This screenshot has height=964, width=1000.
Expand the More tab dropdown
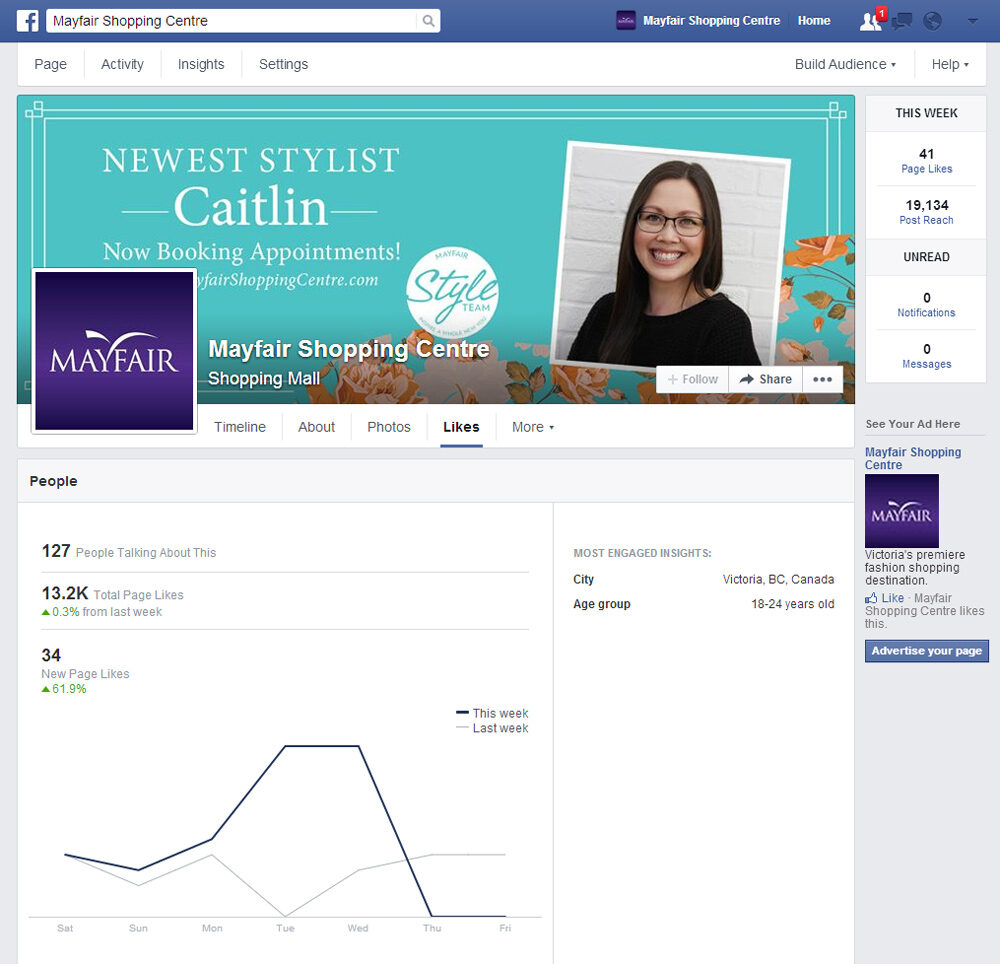tap(533, 427)
